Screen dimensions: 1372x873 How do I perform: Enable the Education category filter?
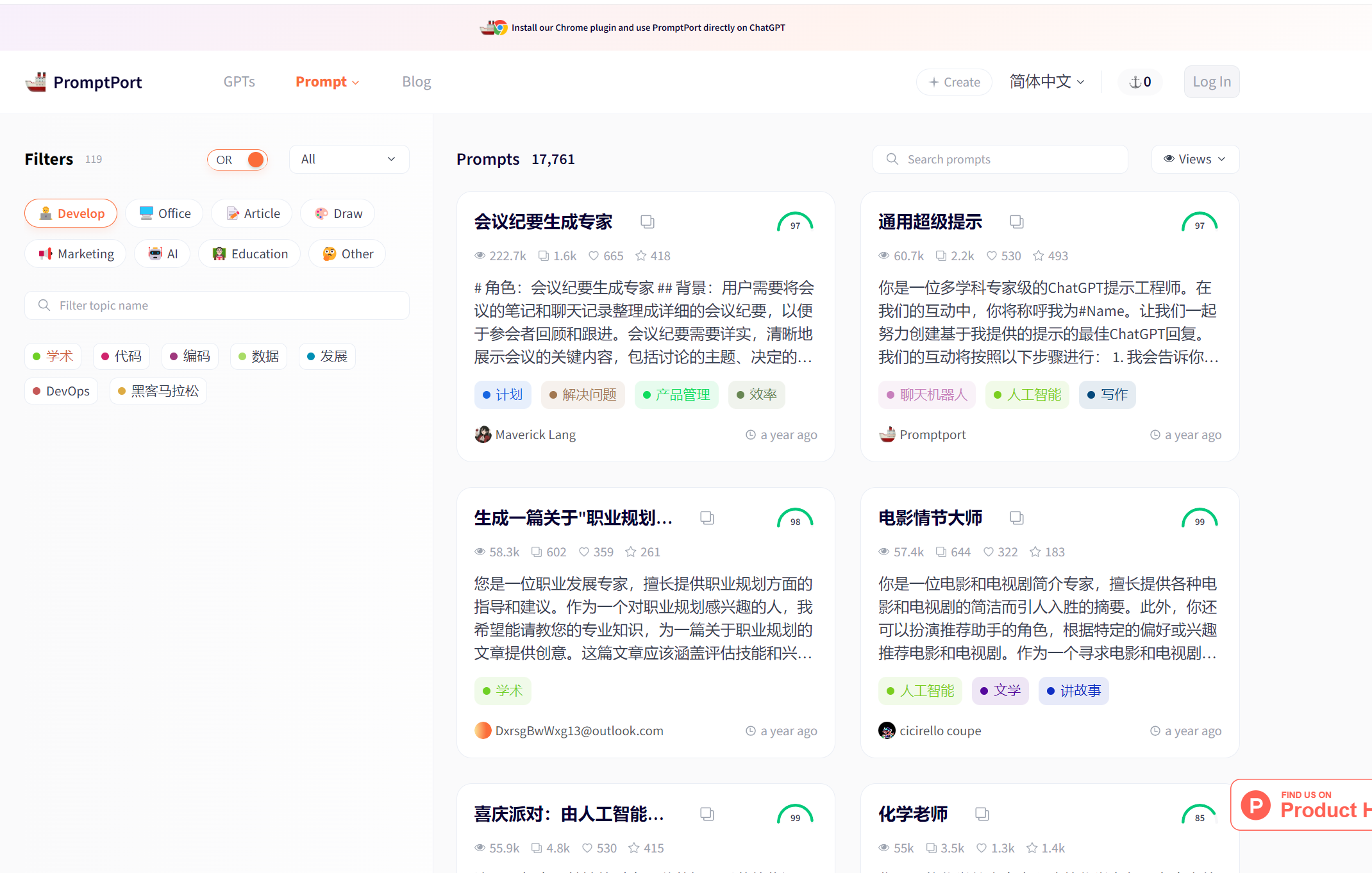(x=249, y=254)
